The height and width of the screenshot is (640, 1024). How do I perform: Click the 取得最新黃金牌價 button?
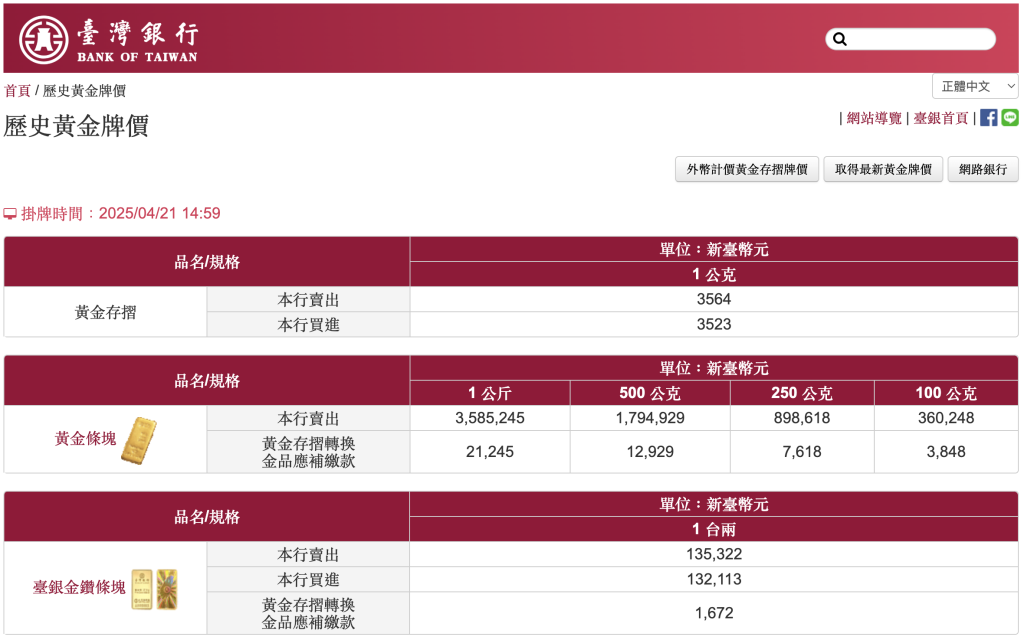tap(883, 169)
